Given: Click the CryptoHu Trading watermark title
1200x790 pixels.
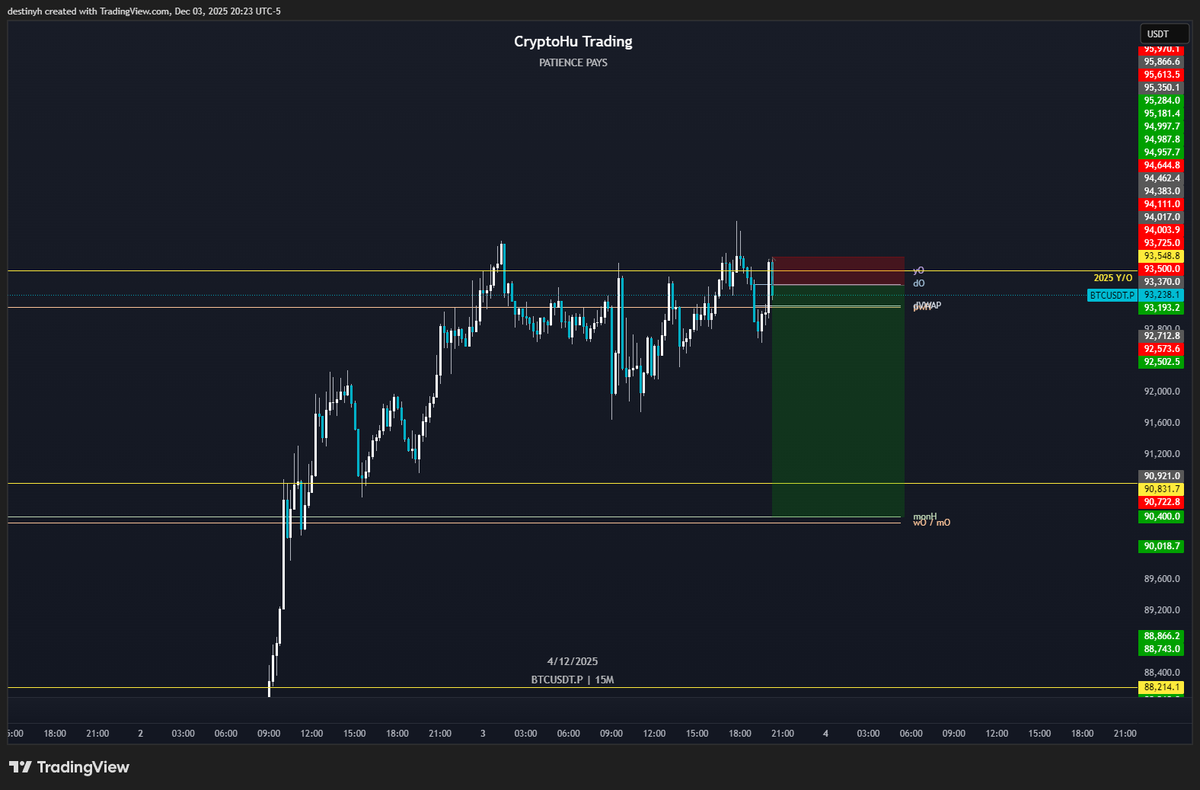Looking at the screenshot, I should 571,41.
